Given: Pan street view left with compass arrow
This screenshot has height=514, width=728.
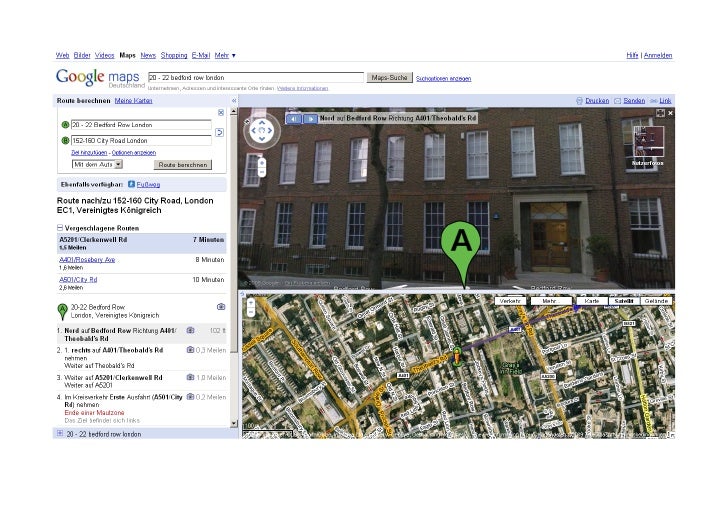Looking at the screenshot, I should pyautogui.click(x=254, y=130).
